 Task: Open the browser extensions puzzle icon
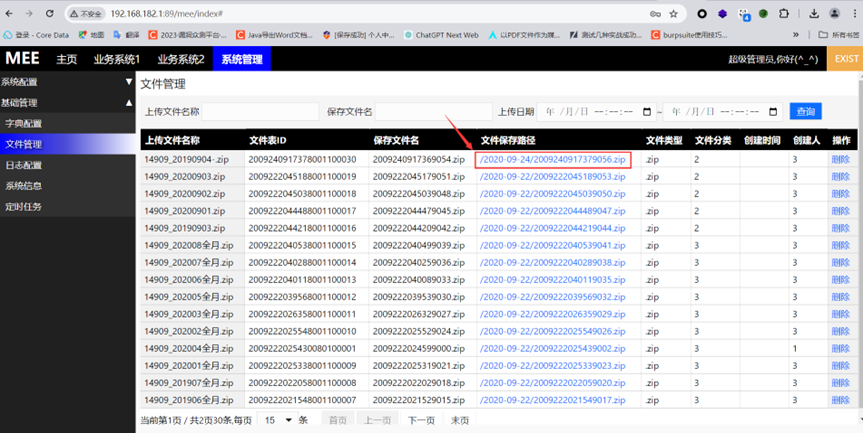785,14
